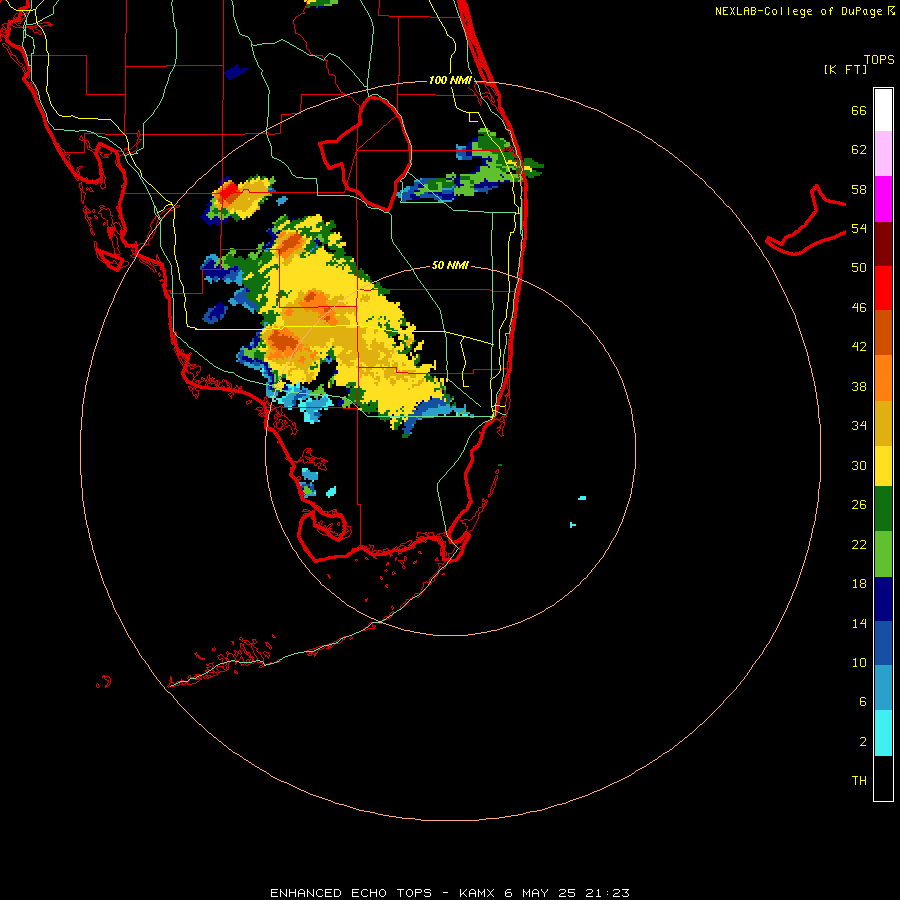Click the Enhanced Echo Tops KAMX caption

[449, 893]
